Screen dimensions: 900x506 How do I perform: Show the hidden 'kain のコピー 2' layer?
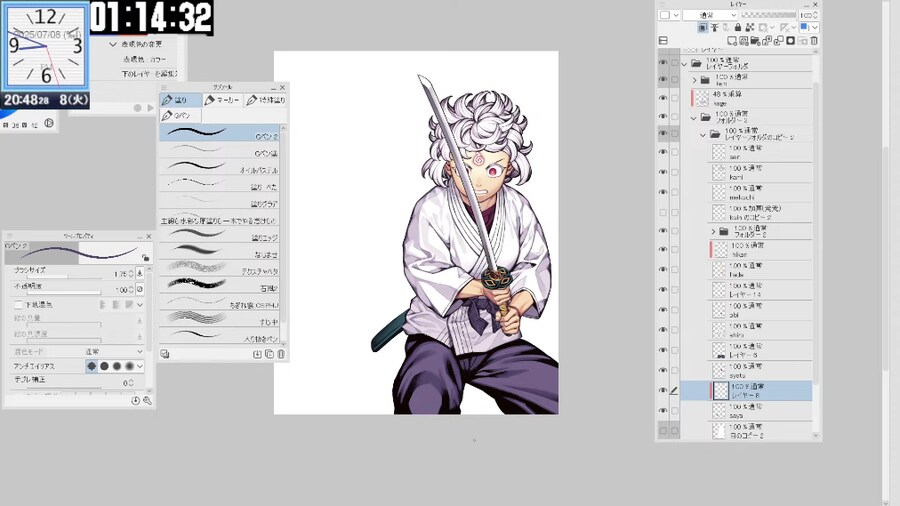(x=663, y=212)
